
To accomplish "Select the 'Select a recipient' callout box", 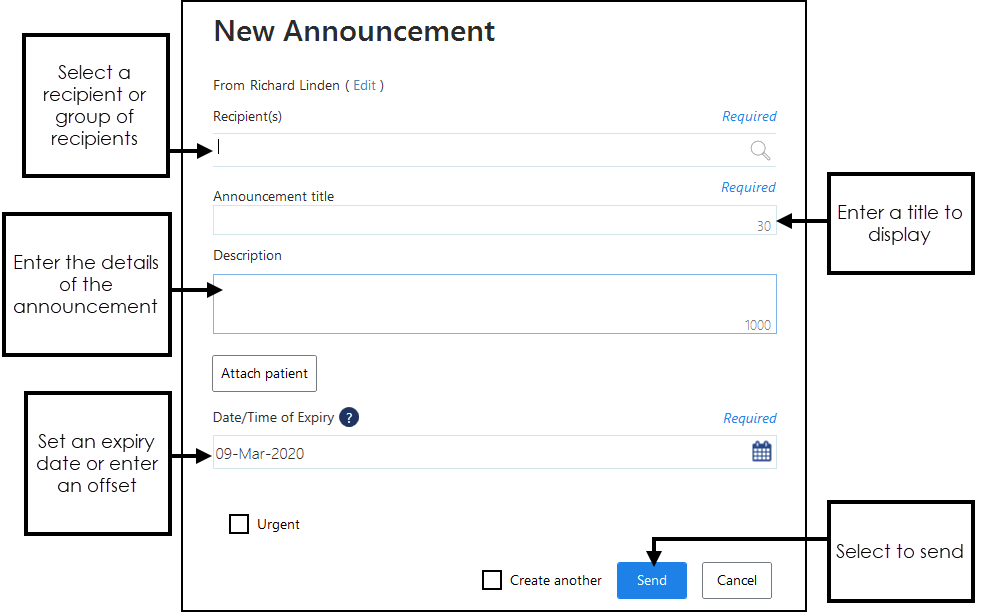I will click(x=95, y=106).
